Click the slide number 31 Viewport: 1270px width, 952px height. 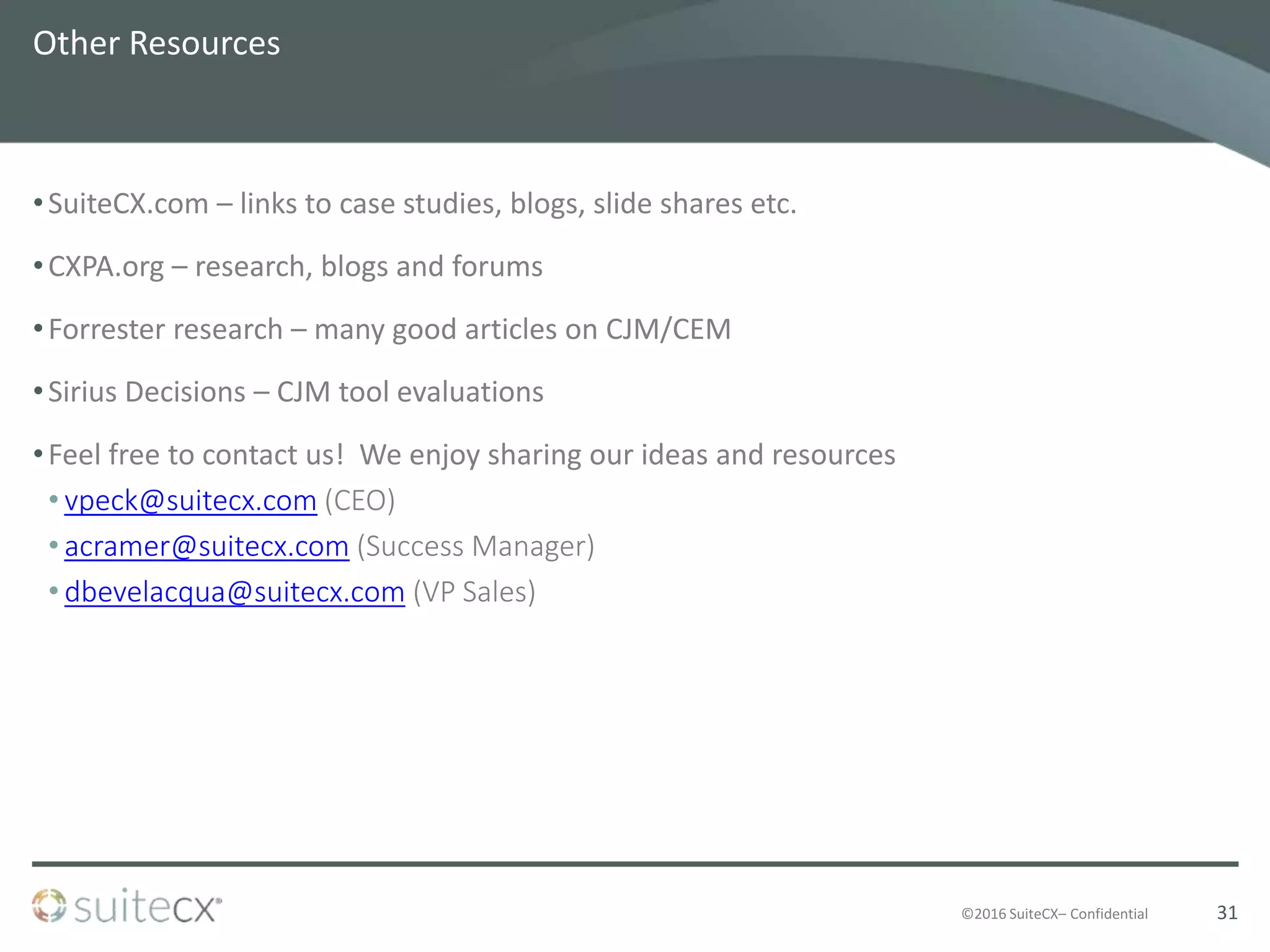click(x=1227, y=912)
